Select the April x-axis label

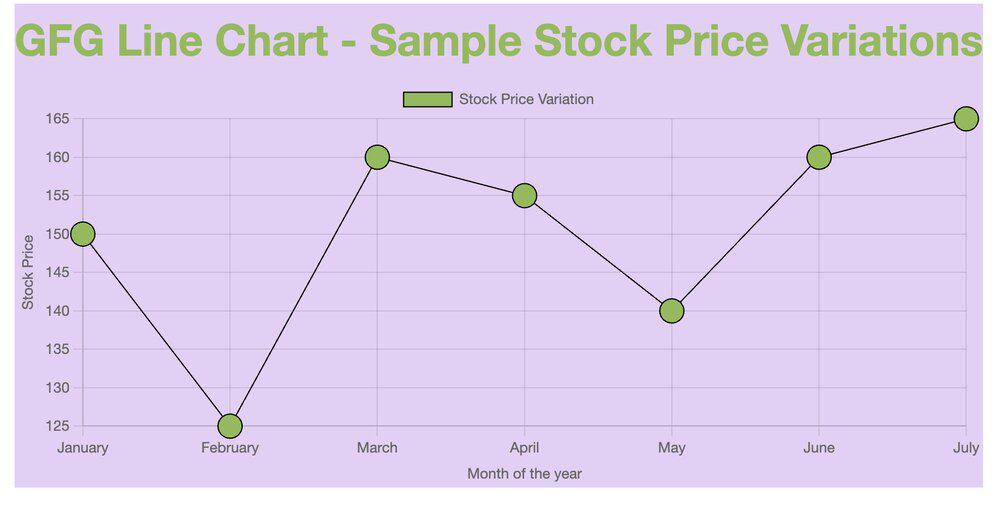coord(525,448)
